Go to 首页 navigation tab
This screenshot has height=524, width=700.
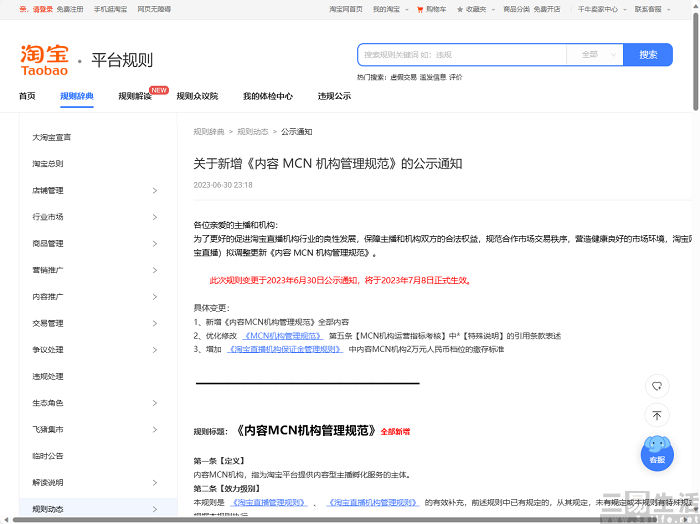point(27,97)
